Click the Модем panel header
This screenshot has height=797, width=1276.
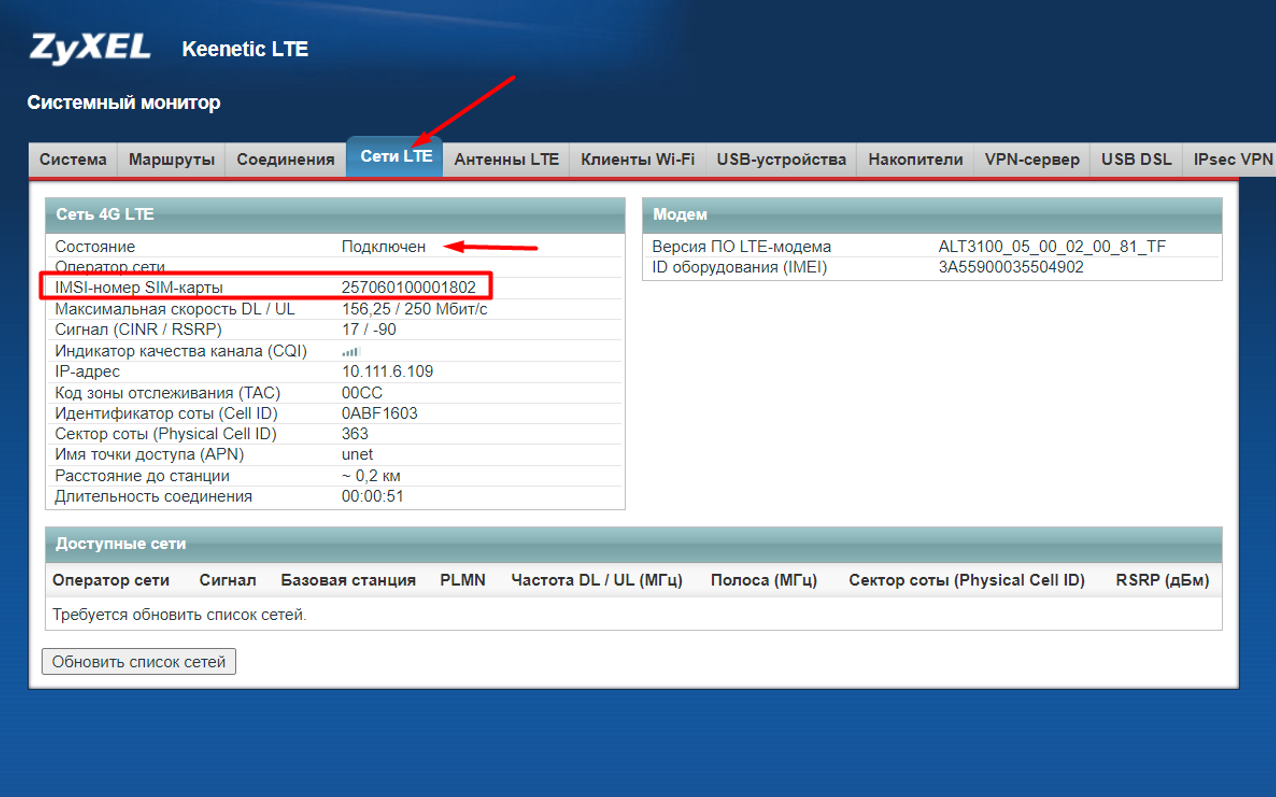pyautogui.click(x=932, y=214)
